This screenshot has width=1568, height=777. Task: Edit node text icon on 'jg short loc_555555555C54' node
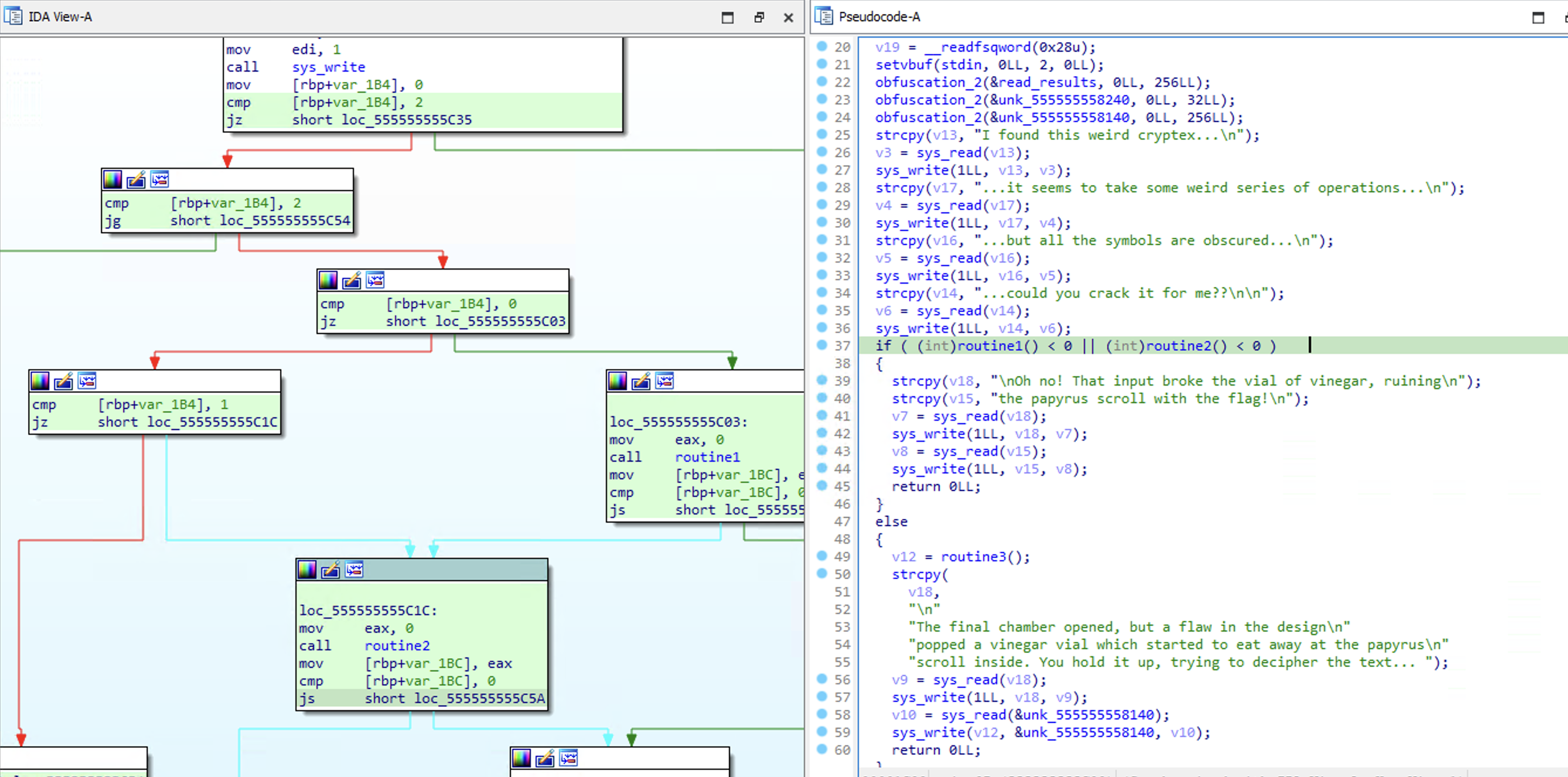pyautogui.click(x=137, y=180)
